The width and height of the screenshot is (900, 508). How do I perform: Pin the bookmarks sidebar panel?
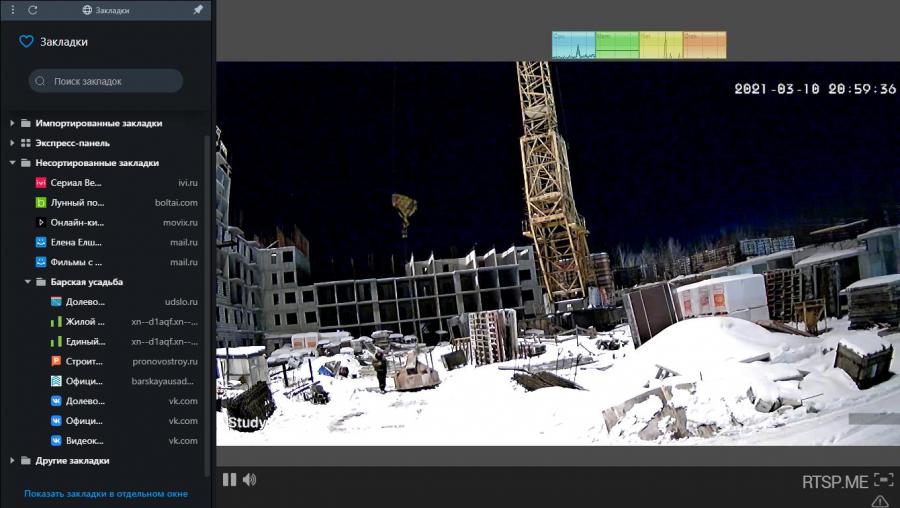click(198, 9)
